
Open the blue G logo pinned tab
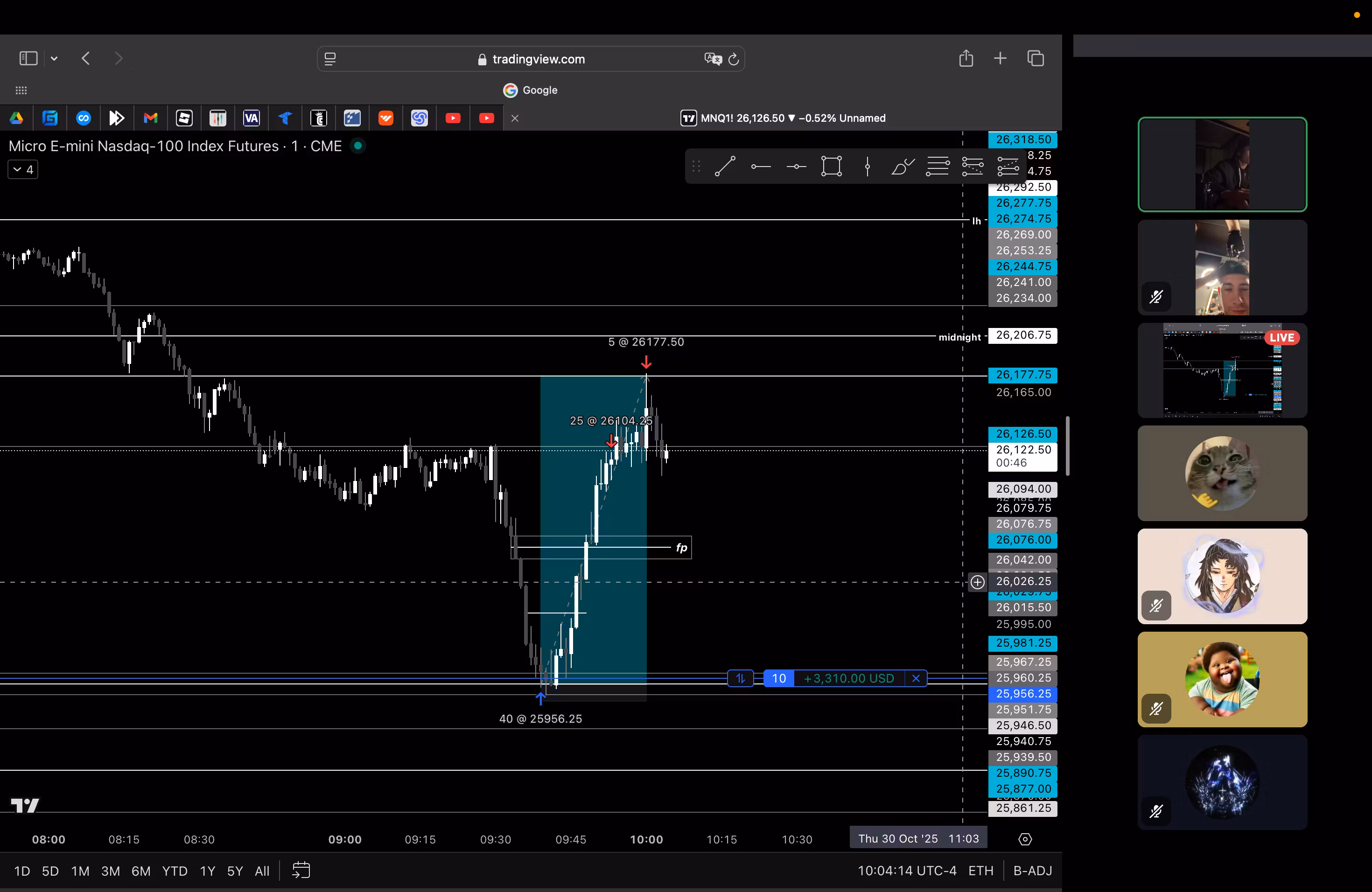50,118
